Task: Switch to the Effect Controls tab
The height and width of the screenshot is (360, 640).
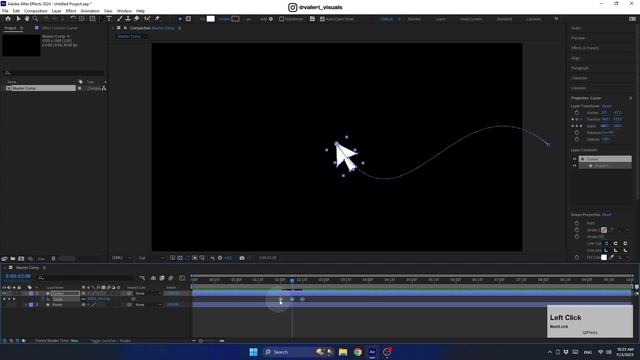Action: (x=59, y=28)
